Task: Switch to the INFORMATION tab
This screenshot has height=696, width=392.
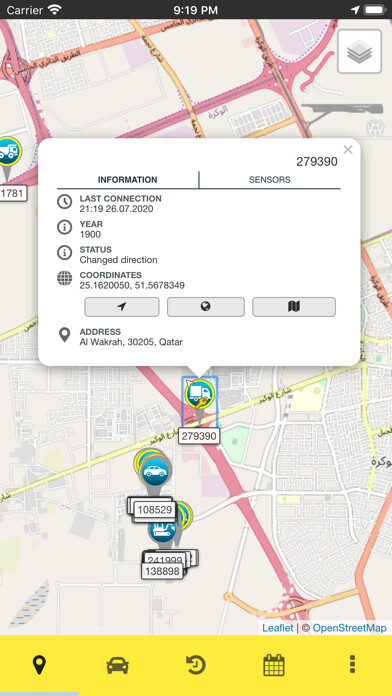Action: [x=127, y=180]
